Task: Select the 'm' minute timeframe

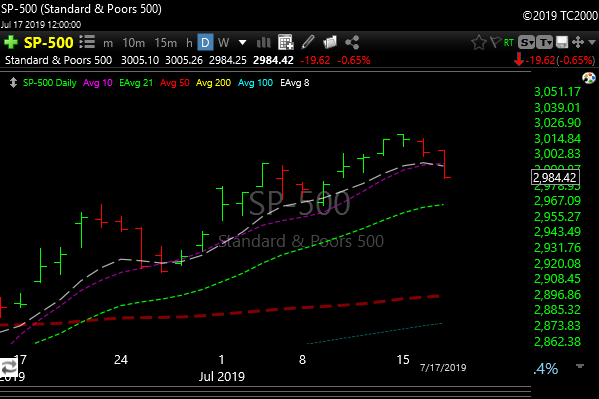Action: [x=108, y=43]
